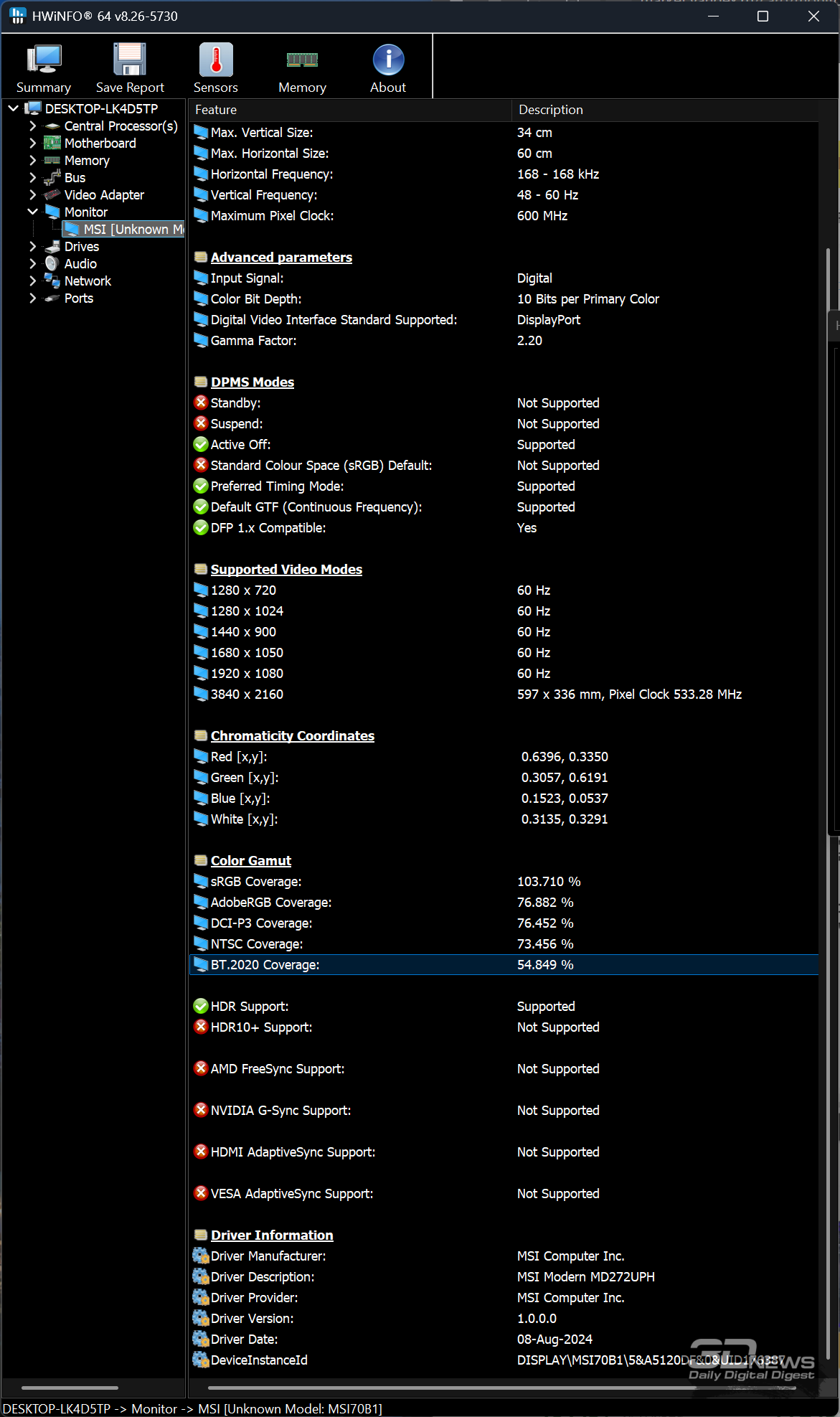Viewport: 840px width, 1417px height.
Task: Open the About info icon
Action: (x=388, y=60)
